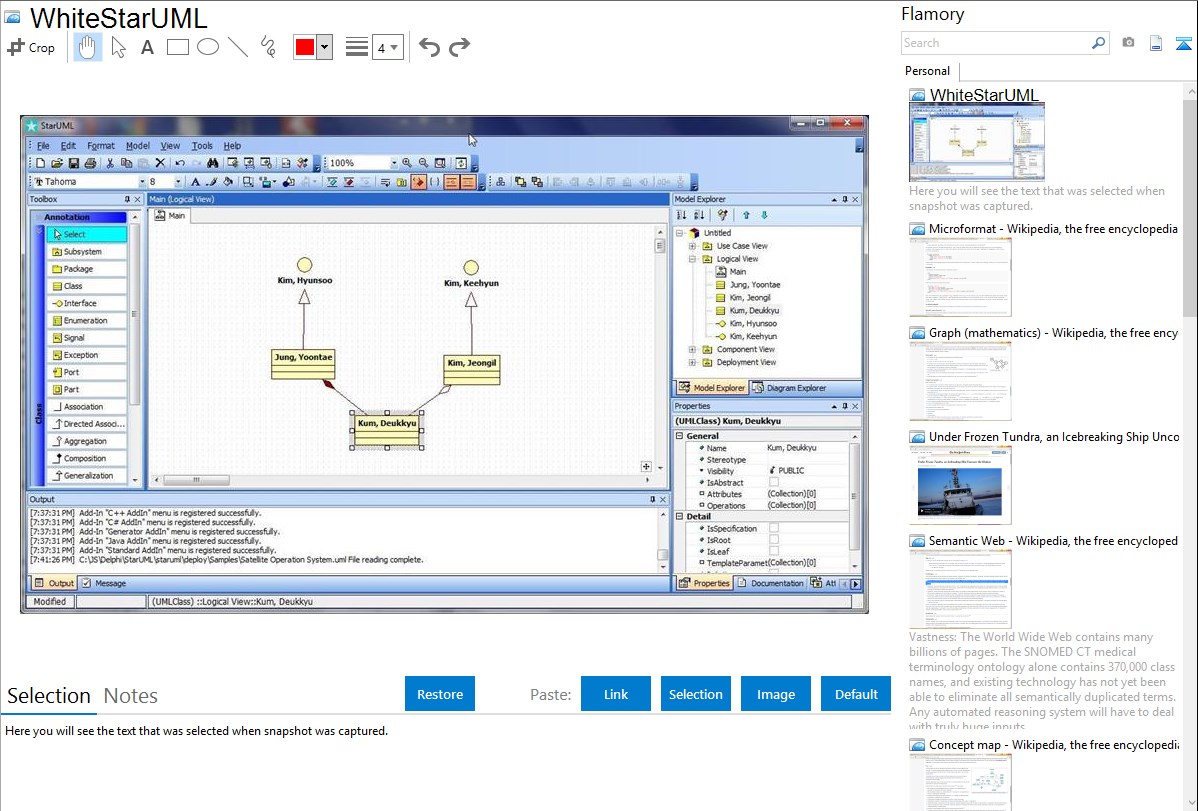Open the color picker dropdown arrow
The height and width of the screenshot is (811, 1198).
pyautogui.click(x=325, y=47)
